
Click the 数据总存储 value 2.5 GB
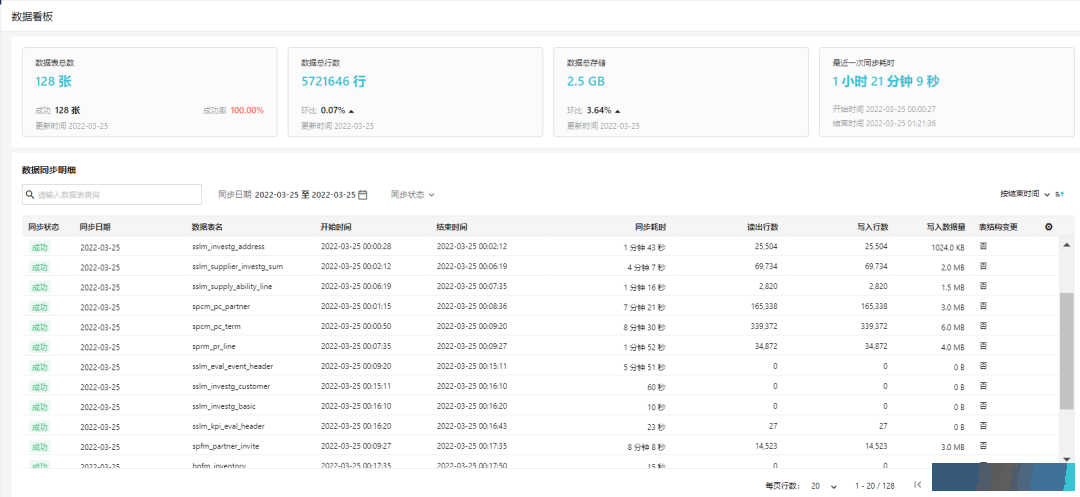[x=585, y=81]
